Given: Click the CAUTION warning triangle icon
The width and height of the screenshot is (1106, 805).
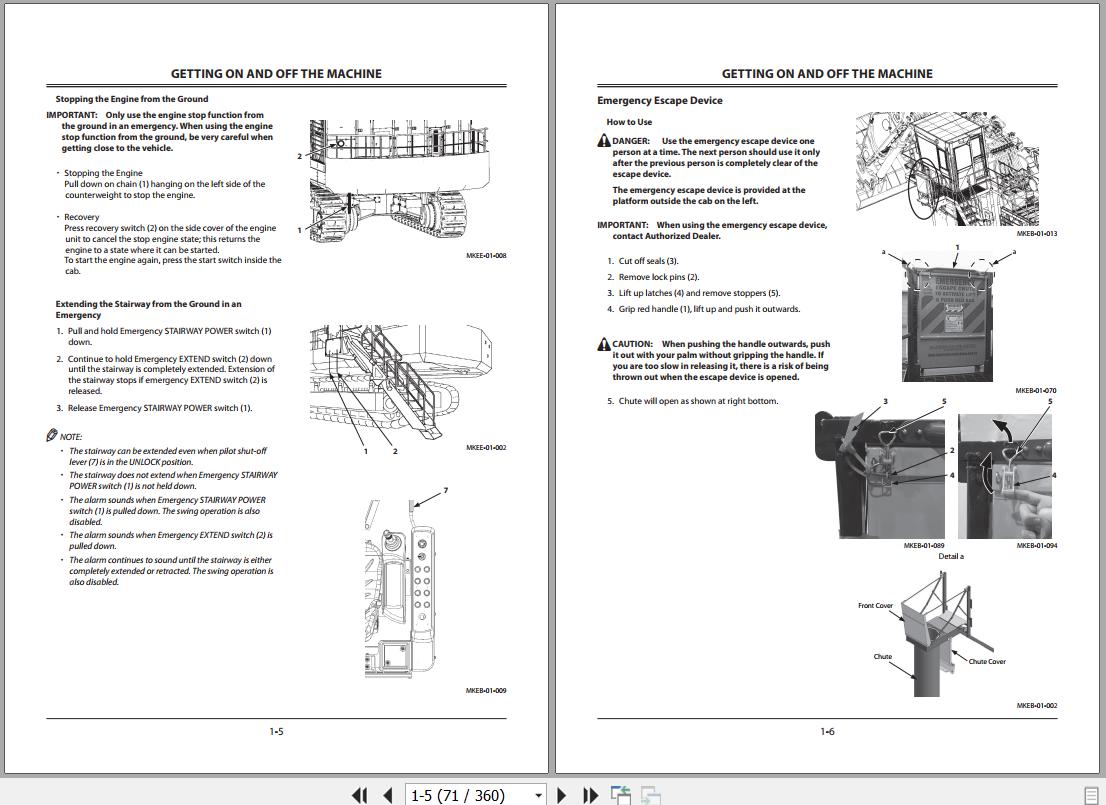Looking at the screenshot, I should (604, 345).
